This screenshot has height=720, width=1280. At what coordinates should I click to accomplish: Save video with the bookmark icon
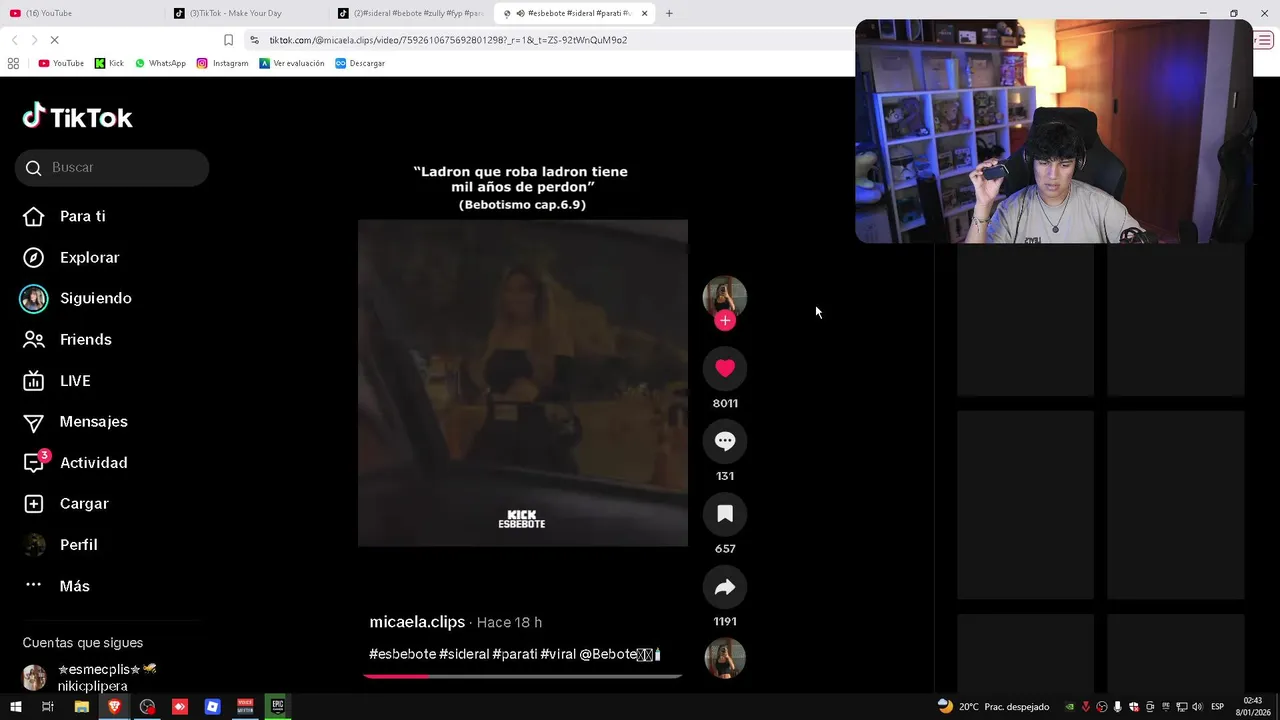coord(725,514)
